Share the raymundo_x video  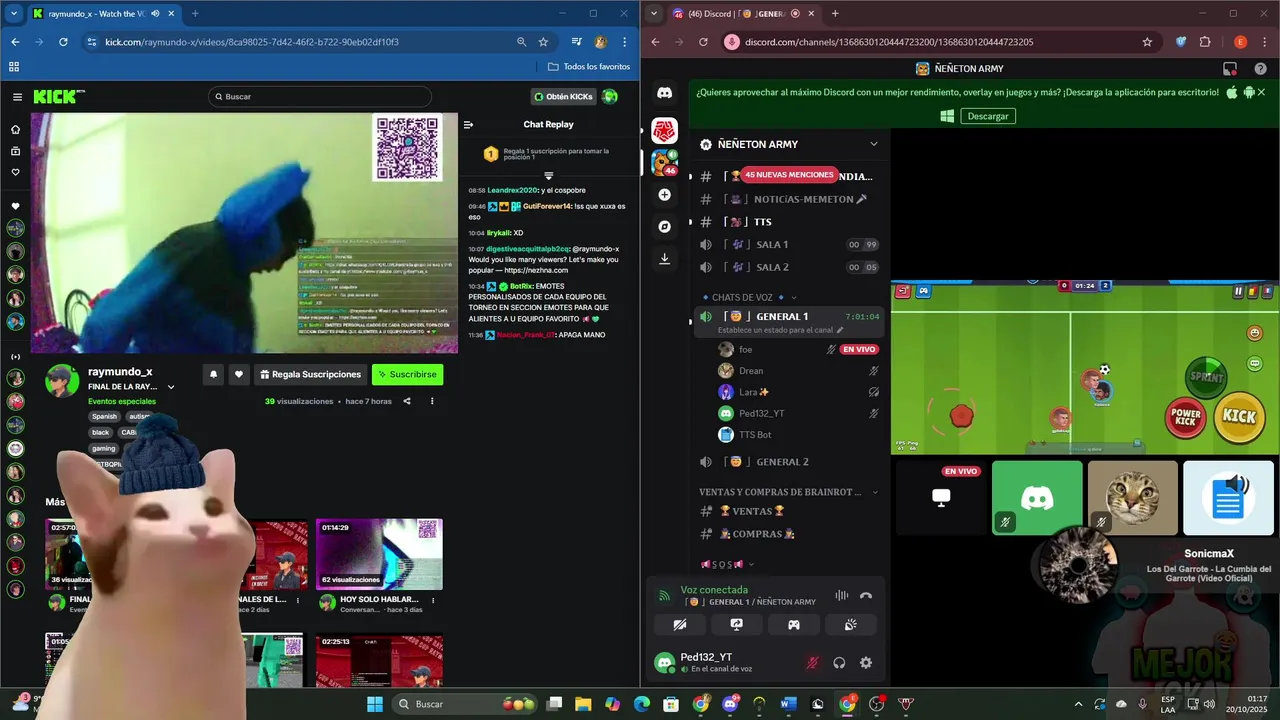tap(407, 401)
